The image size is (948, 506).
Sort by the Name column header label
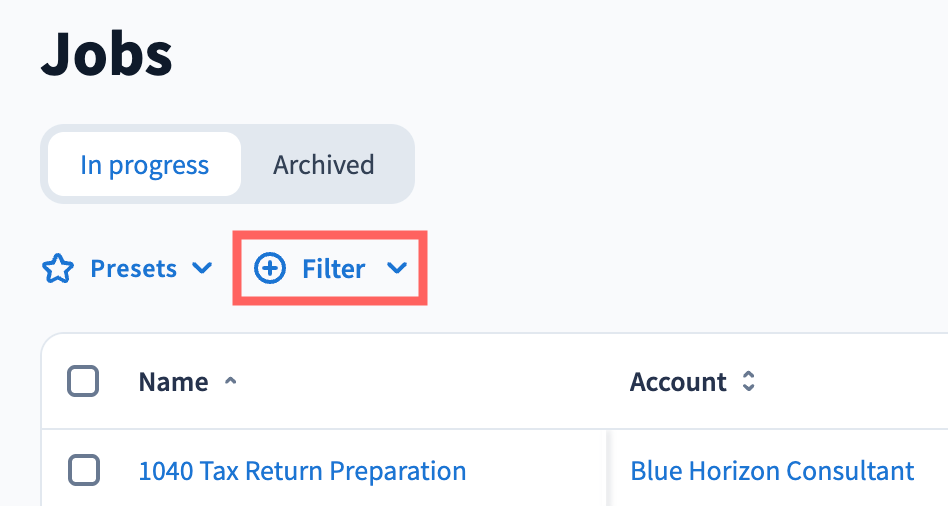coord(173,381)
